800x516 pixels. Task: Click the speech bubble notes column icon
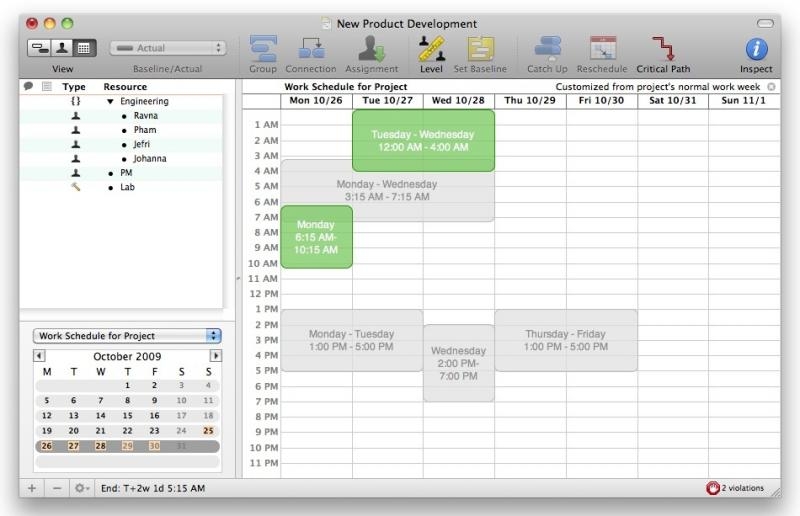click(29, 86)
